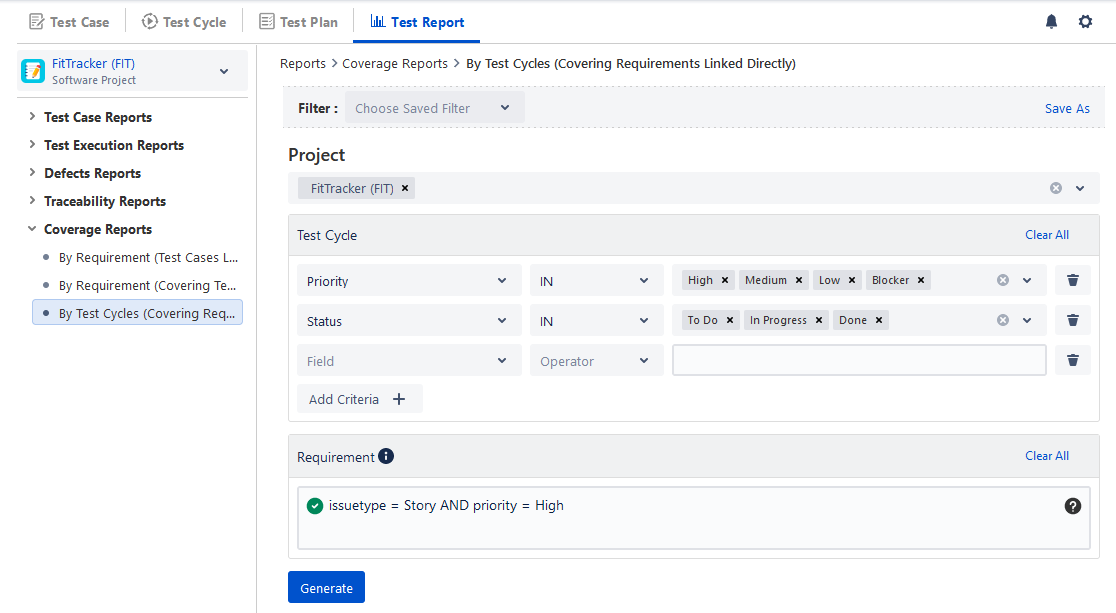Remove the FitTracker (FIT) project tag
The height and width of the screenshot is (613, 1116).
pyautogui.click(x=405, y=188)
